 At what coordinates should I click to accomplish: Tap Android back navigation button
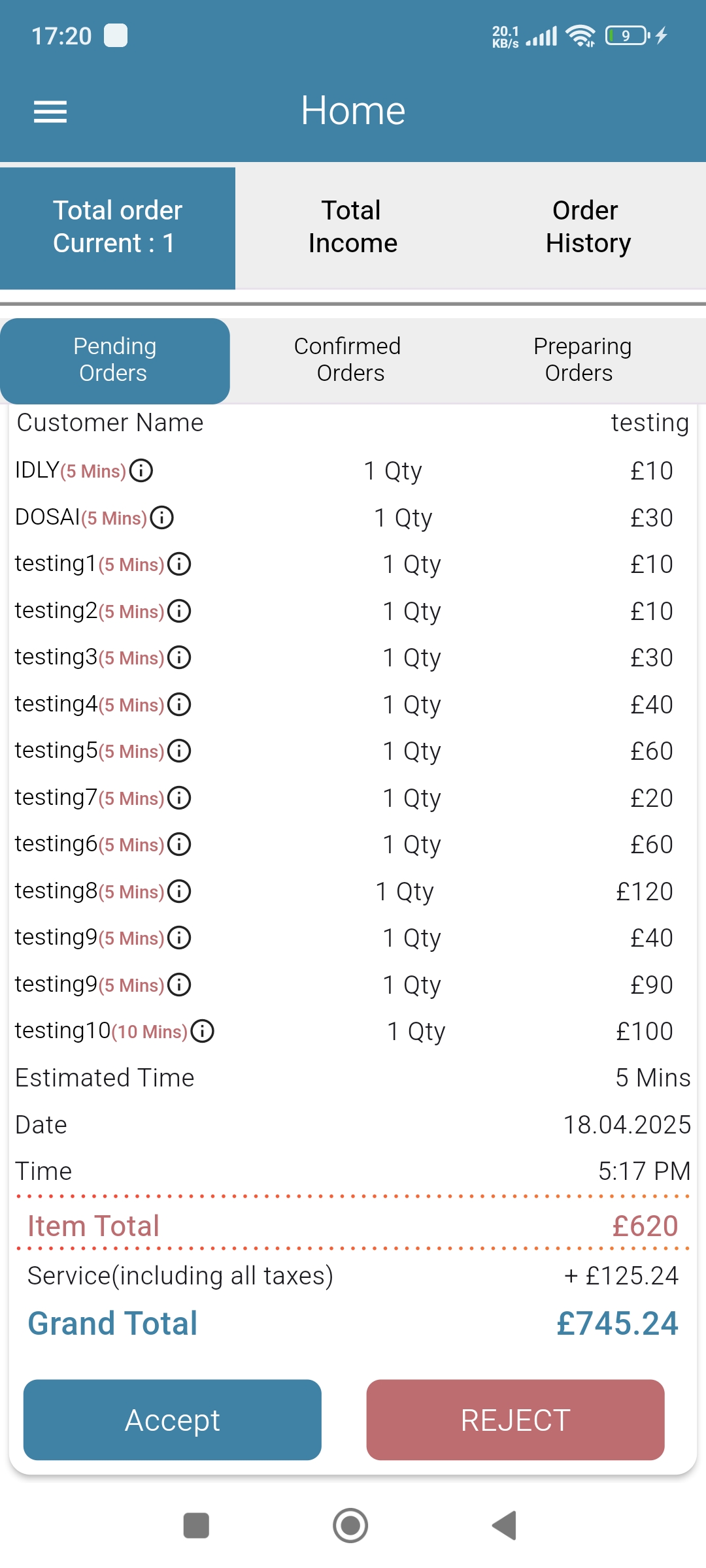pos(505,1526)
